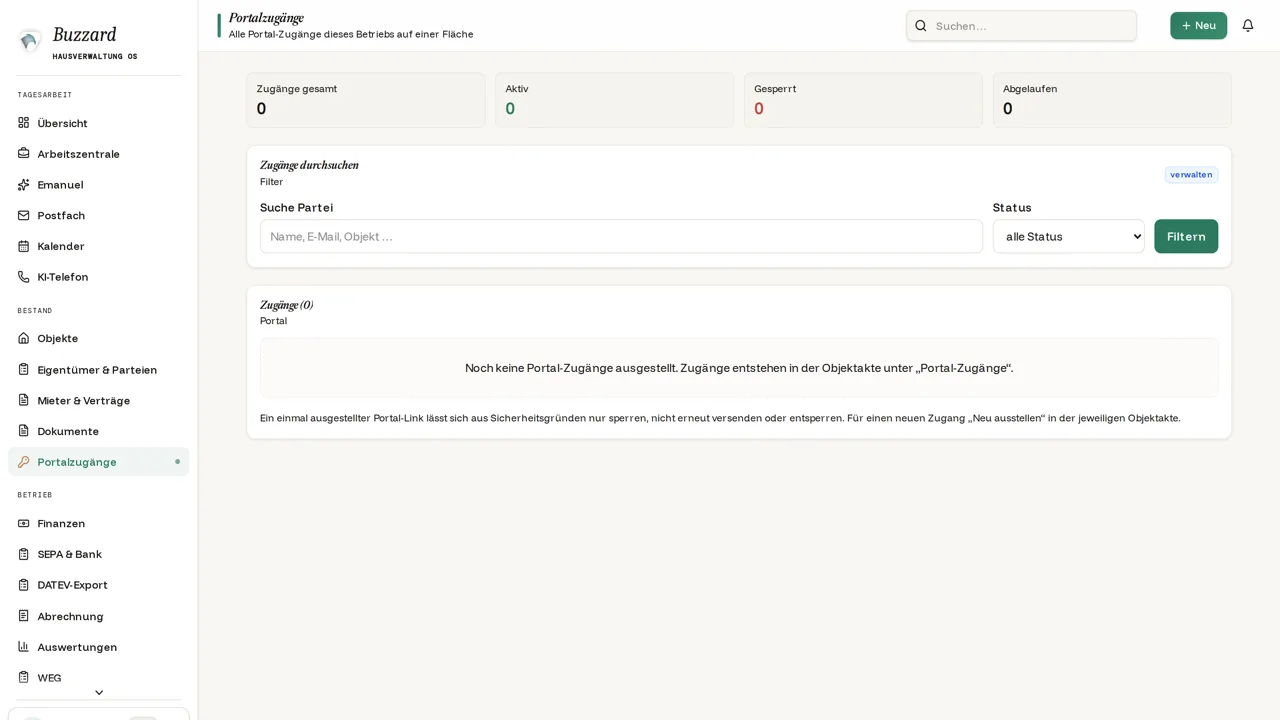Click the Neu button
This screenshot has width=1280, height=720.
pyautogui.click(x=1198, y=26)
